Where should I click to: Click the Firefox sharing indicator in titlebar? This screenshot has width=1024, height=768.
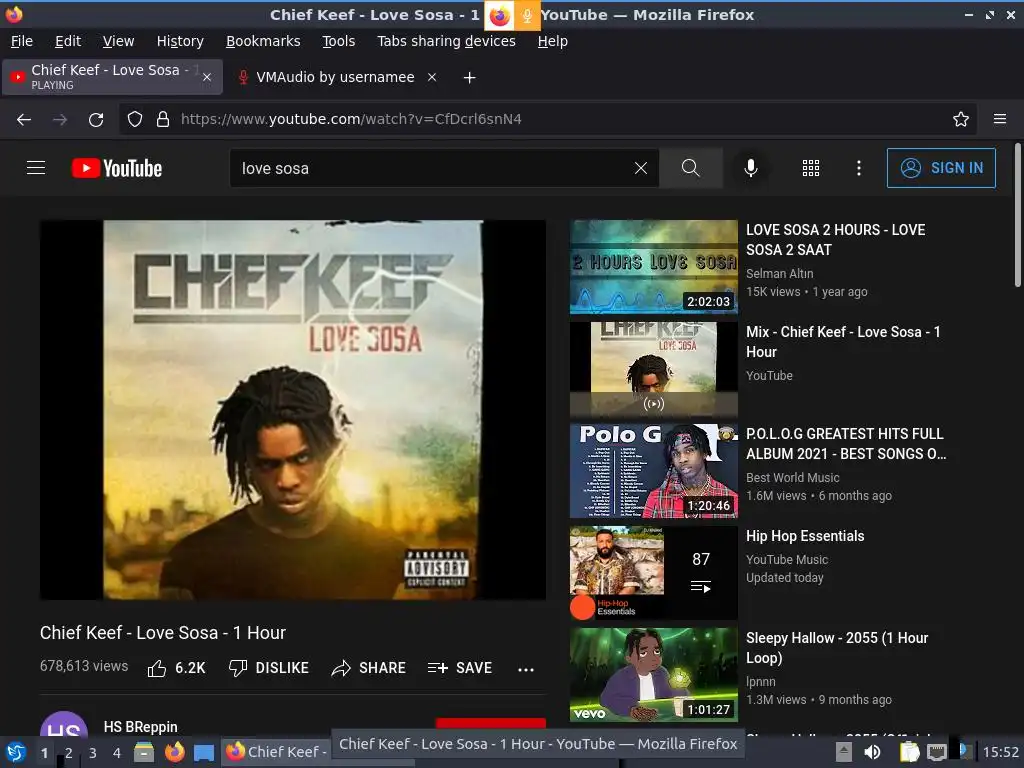[499, 16]
